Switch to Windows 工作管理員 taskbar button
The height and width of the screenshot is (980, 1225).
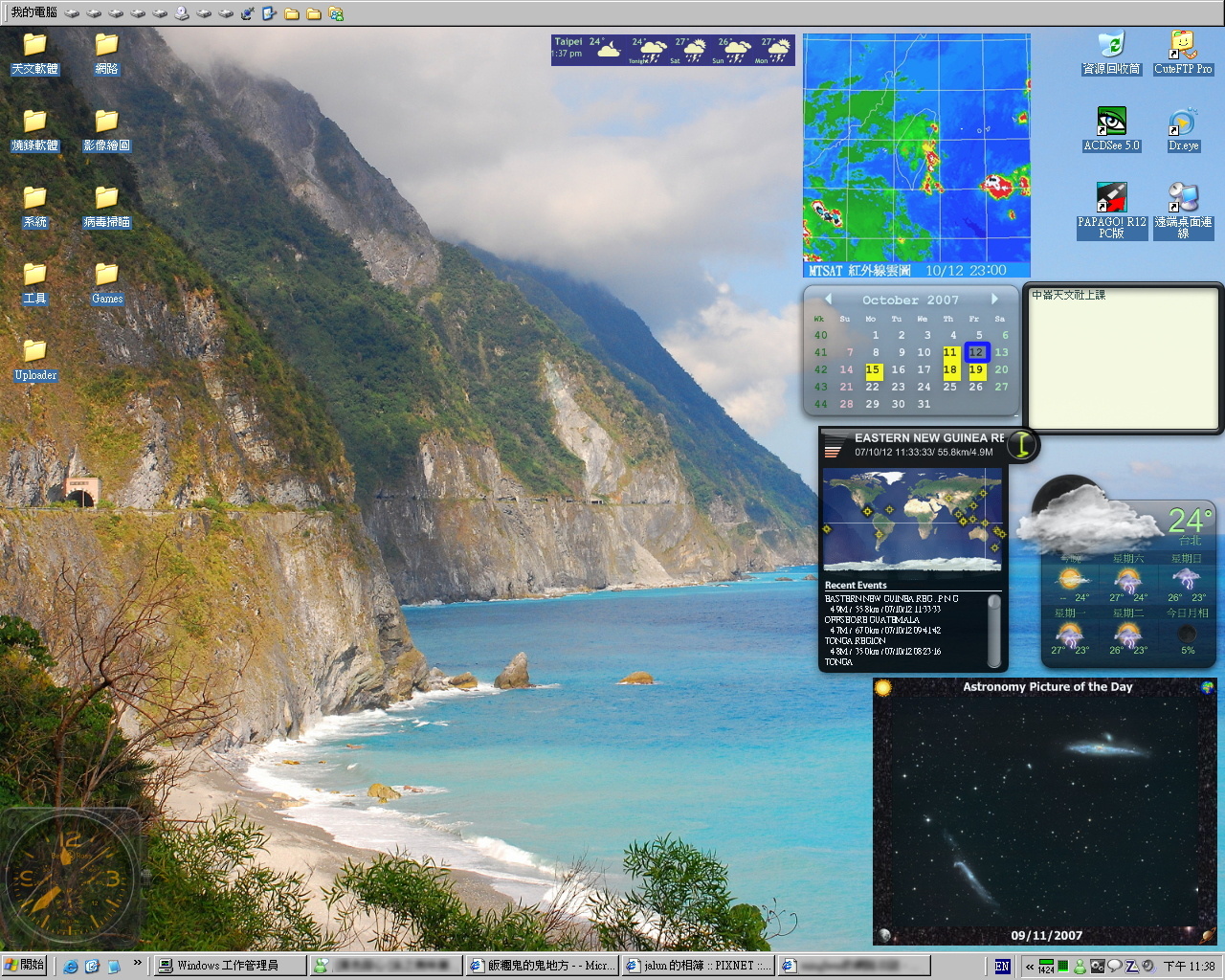(x=230, y=966)
